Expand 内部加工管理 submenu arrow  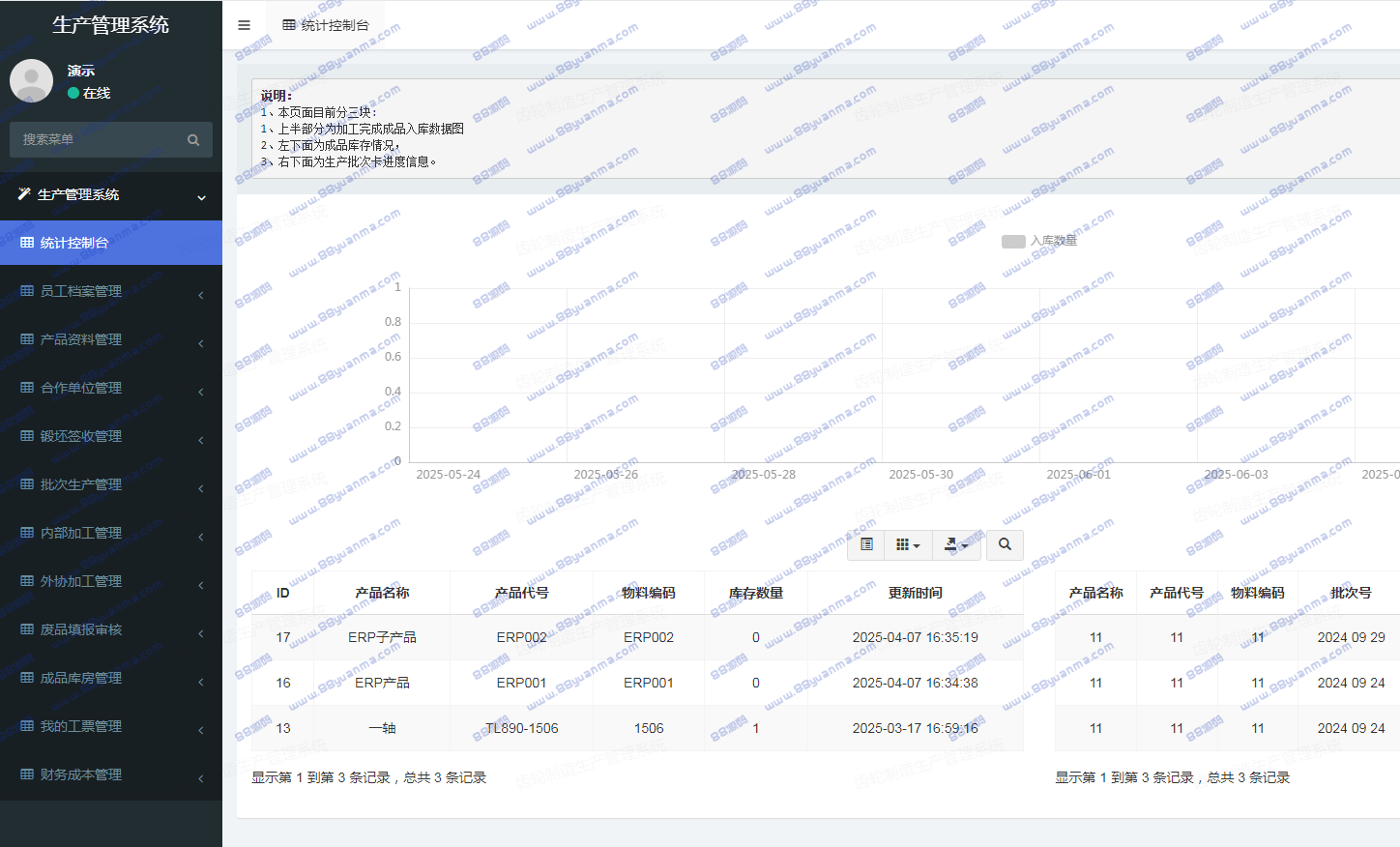tap(201, 537)
